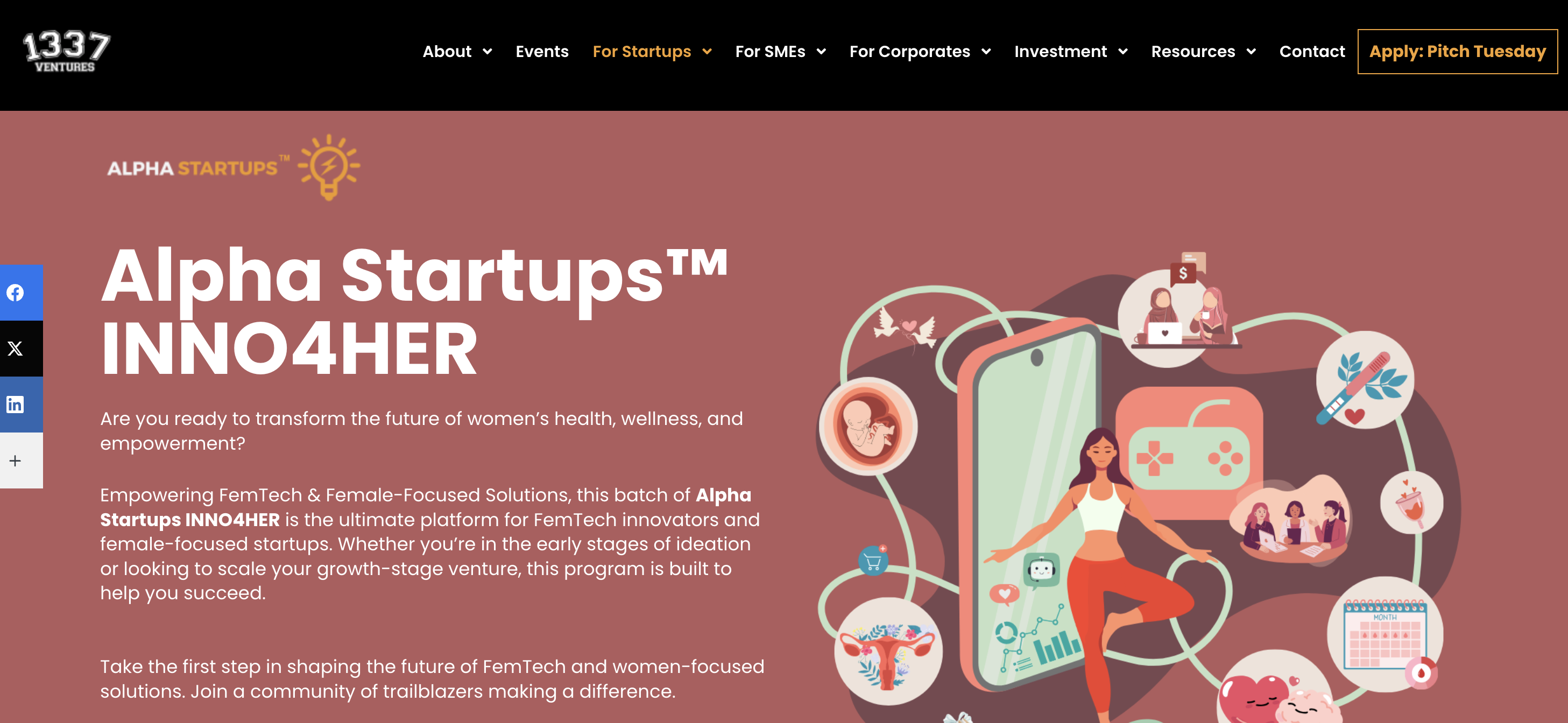Screen dimensions: 1568x723
Task: Open the Contact menu item
Action: coord(1312,52)
